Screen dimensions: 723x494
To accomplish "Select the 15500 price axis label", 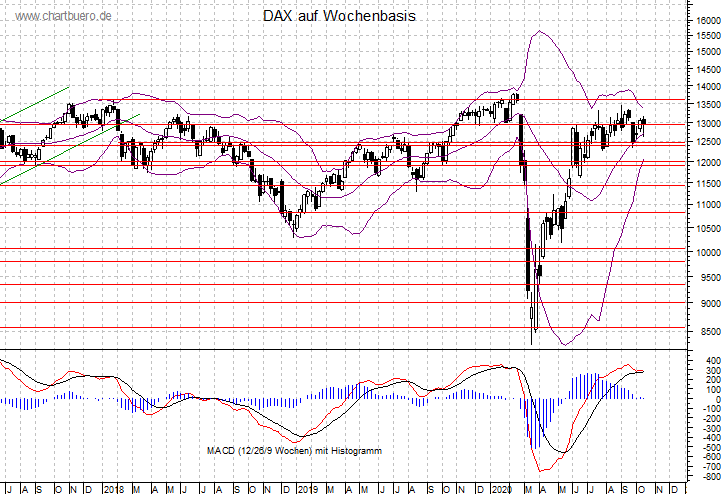I will [x=709, y=36].
